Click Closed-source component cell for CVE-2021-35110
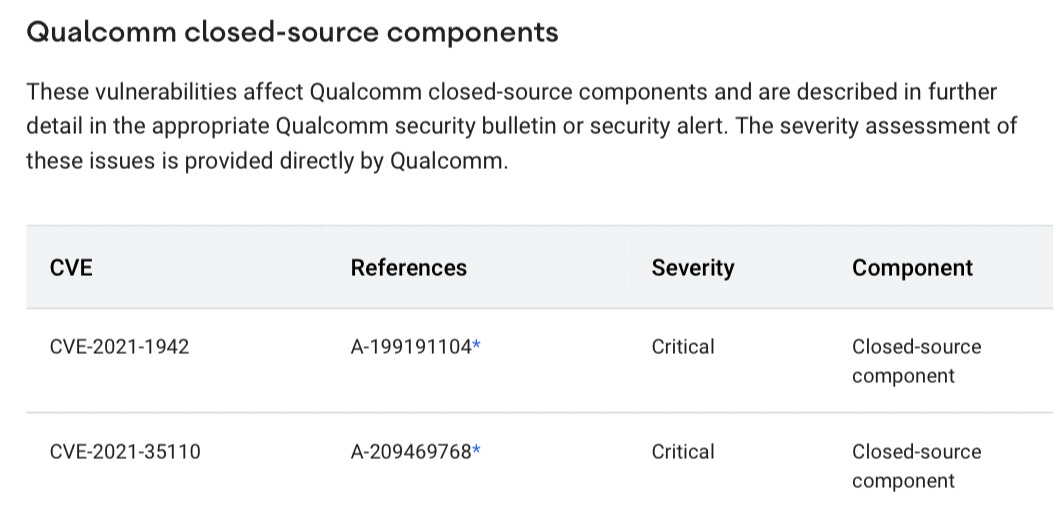Screen dimensions: 1064x508 click(916, 466)
